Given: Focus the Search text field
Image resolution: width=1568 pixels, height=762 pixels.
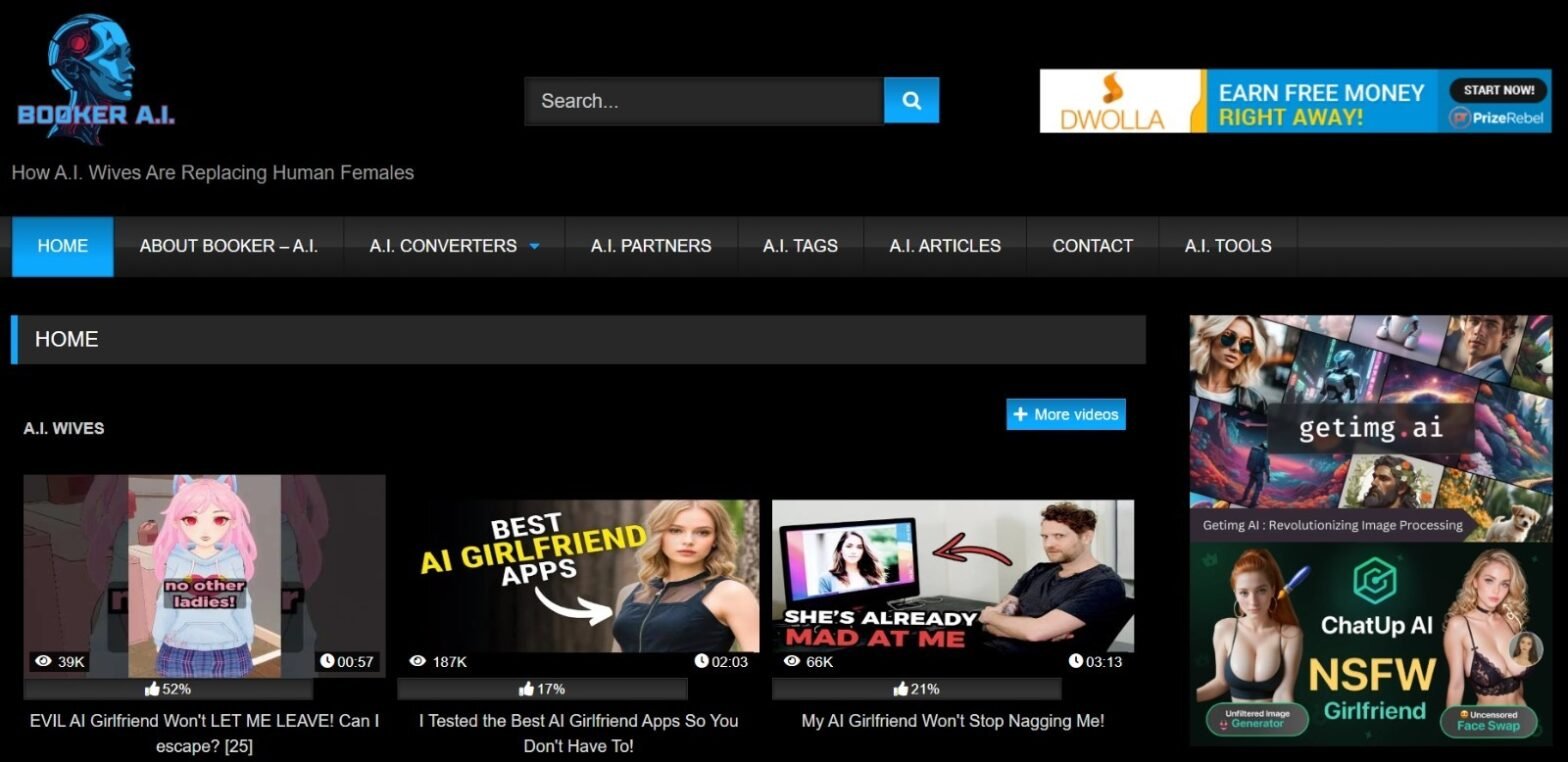Looking at the screenshot, I should (x=703, y=101).
